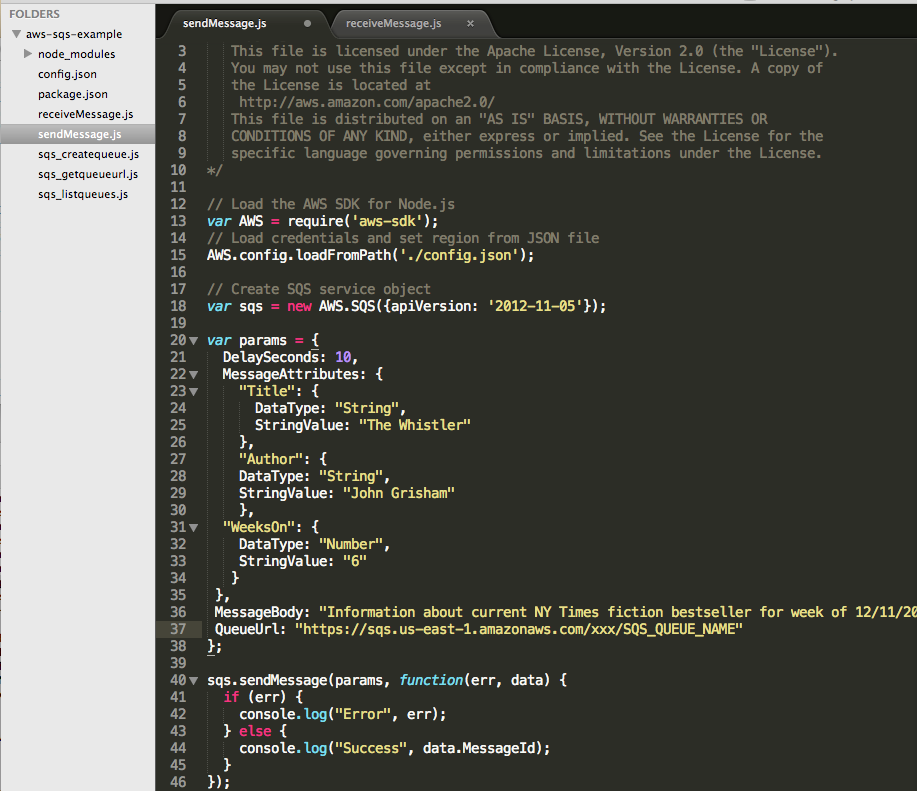This screenshot has height=791, width=917.
Task: Fold the sqs.sendMessage callback at line 40
Action: pos(194,680)
